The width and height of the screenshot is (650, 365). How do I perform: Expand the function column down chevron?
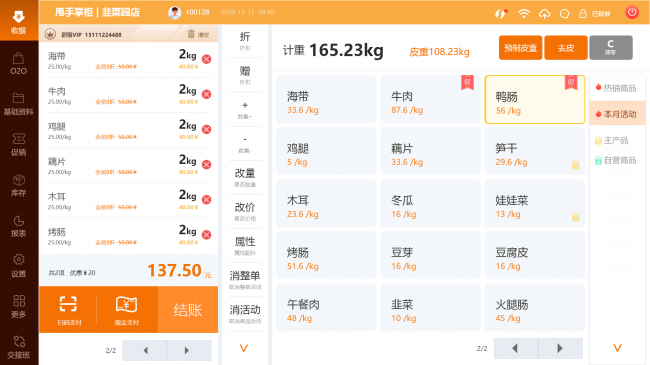244,348
